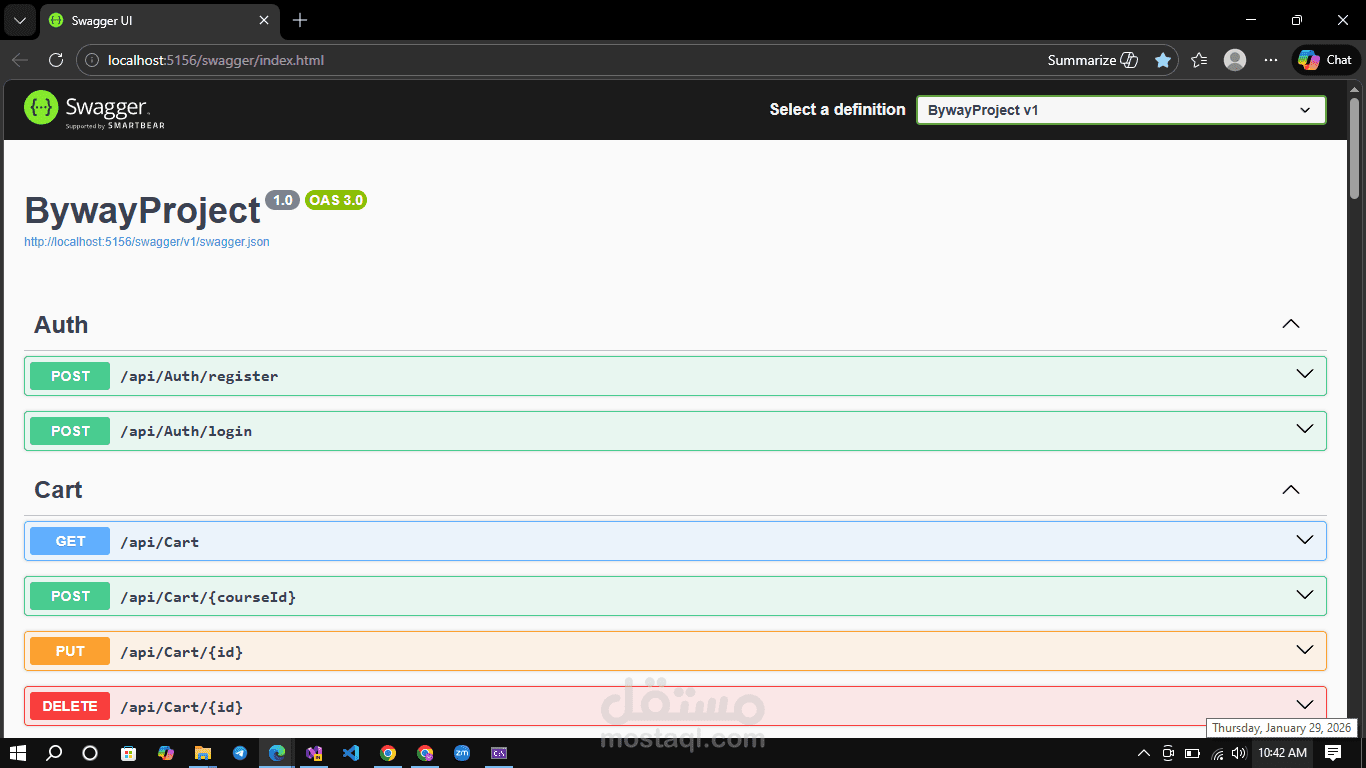The height and width of the screenshot is (768, 1366).
Task: Click the collections icon next to the star
Action: [1198, 60]
